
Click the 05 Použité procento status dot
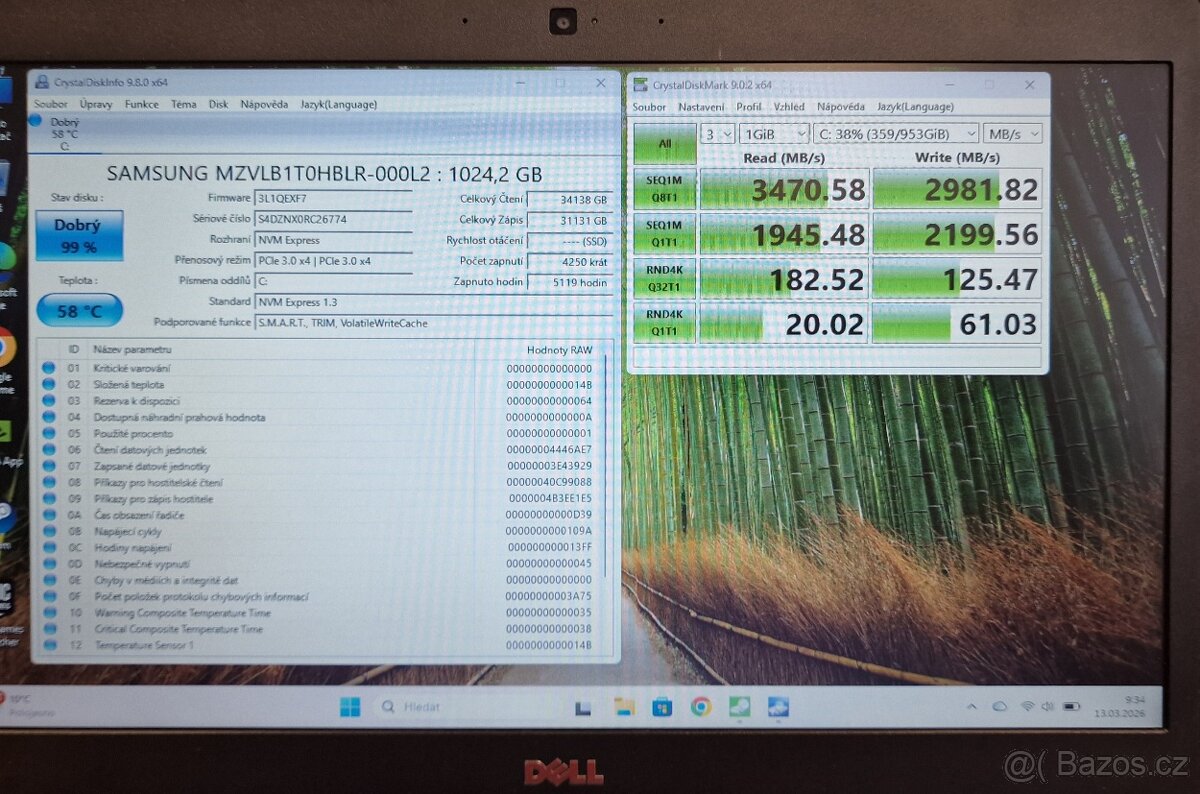coord(48,433)
